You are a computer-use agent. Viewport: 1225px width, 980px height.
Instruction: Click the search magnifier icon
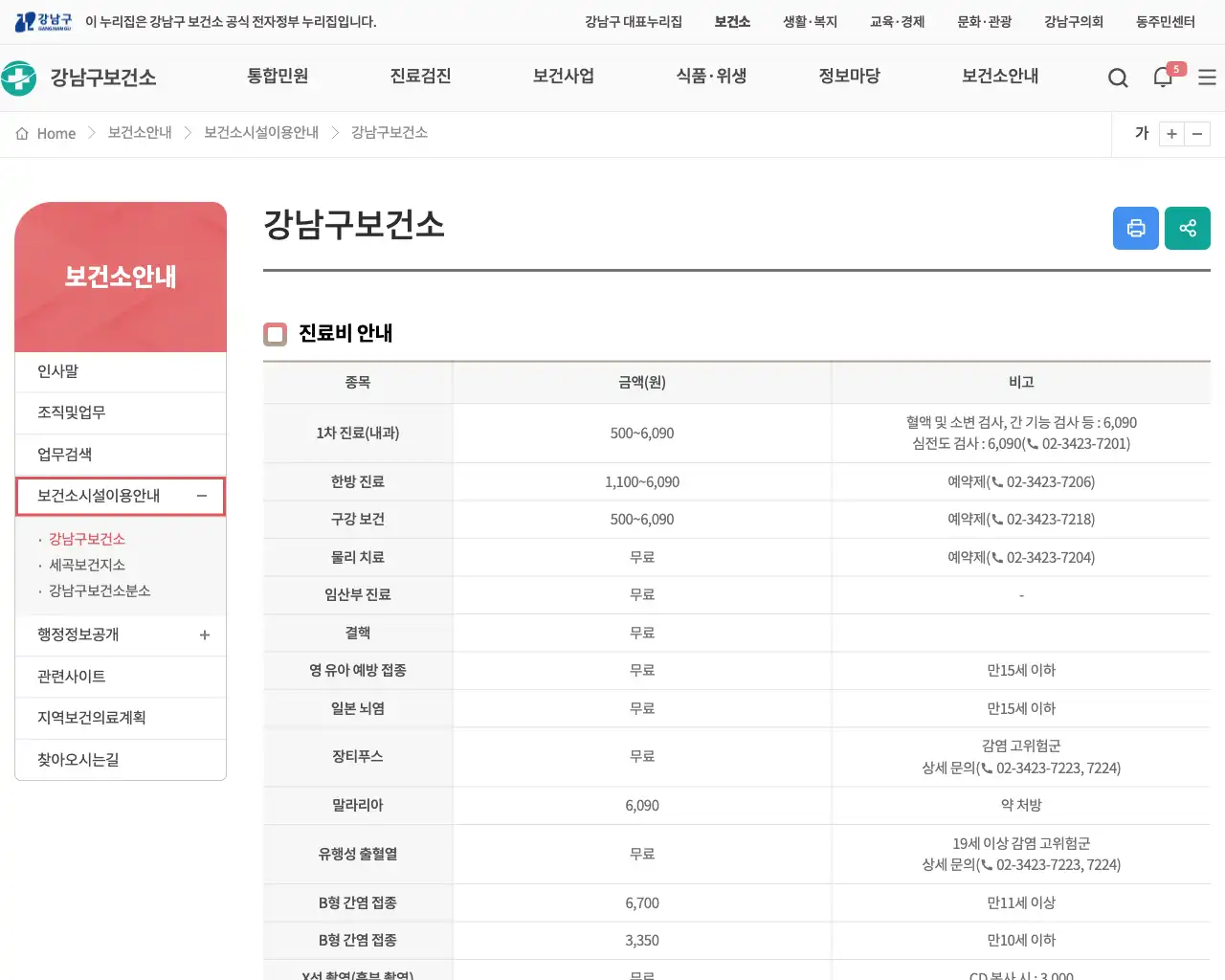click(1118, 78)
